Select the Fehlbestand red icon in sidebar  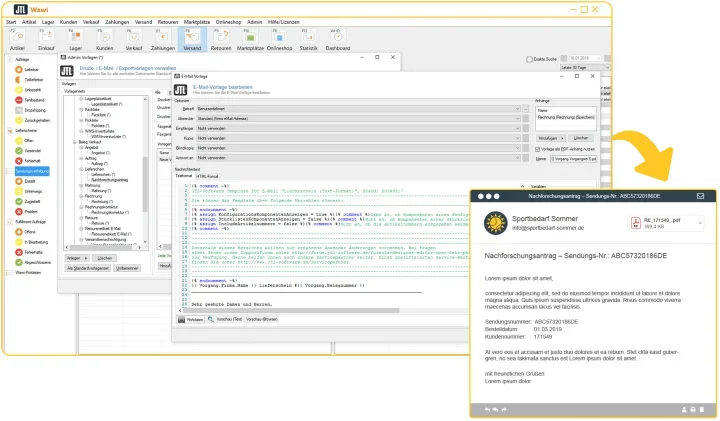(19, 100)
